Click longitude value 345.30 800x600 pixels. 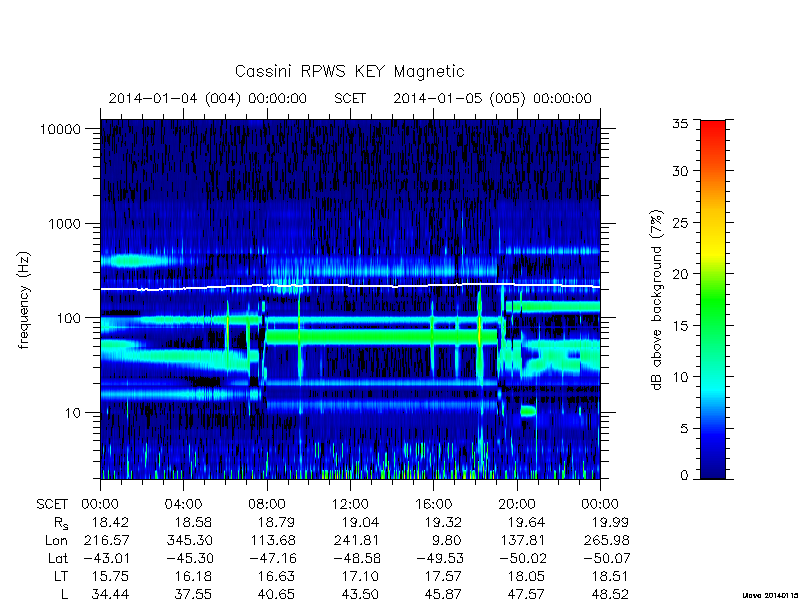[x=189, y=540]
